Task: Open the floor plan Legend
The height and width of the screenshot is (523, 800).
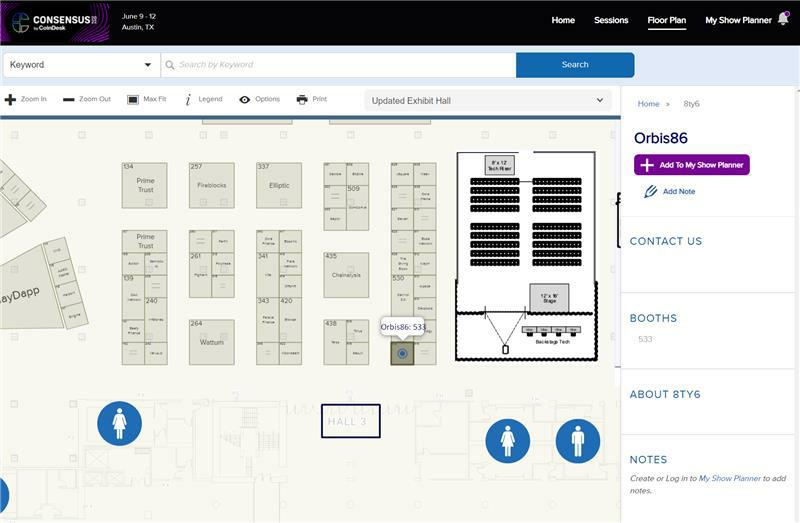Action: [204, 99]
